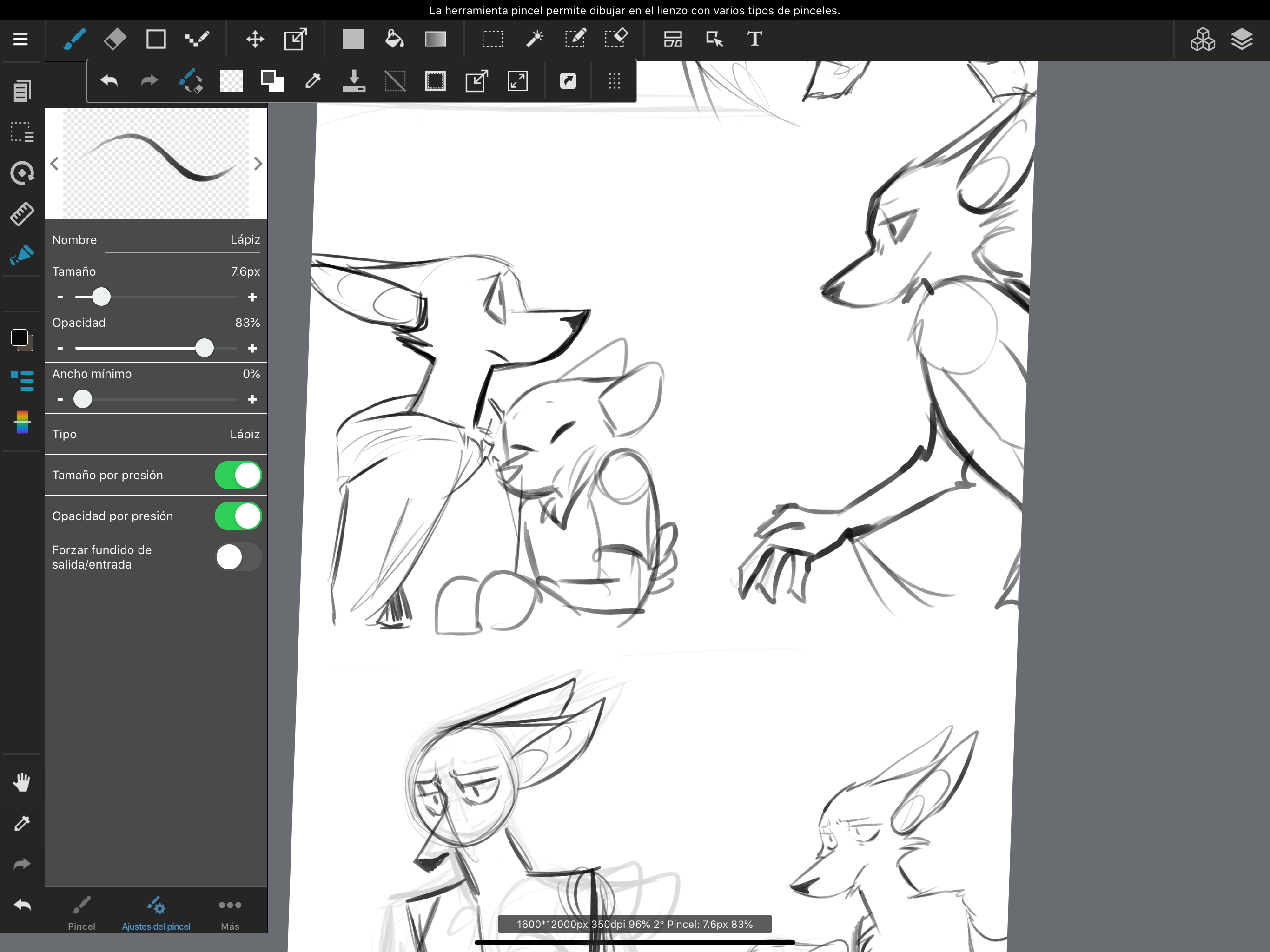Click the eyedropper in the shortcut bar
This screenshot has width=1270, height=952.
coord(313,81)
